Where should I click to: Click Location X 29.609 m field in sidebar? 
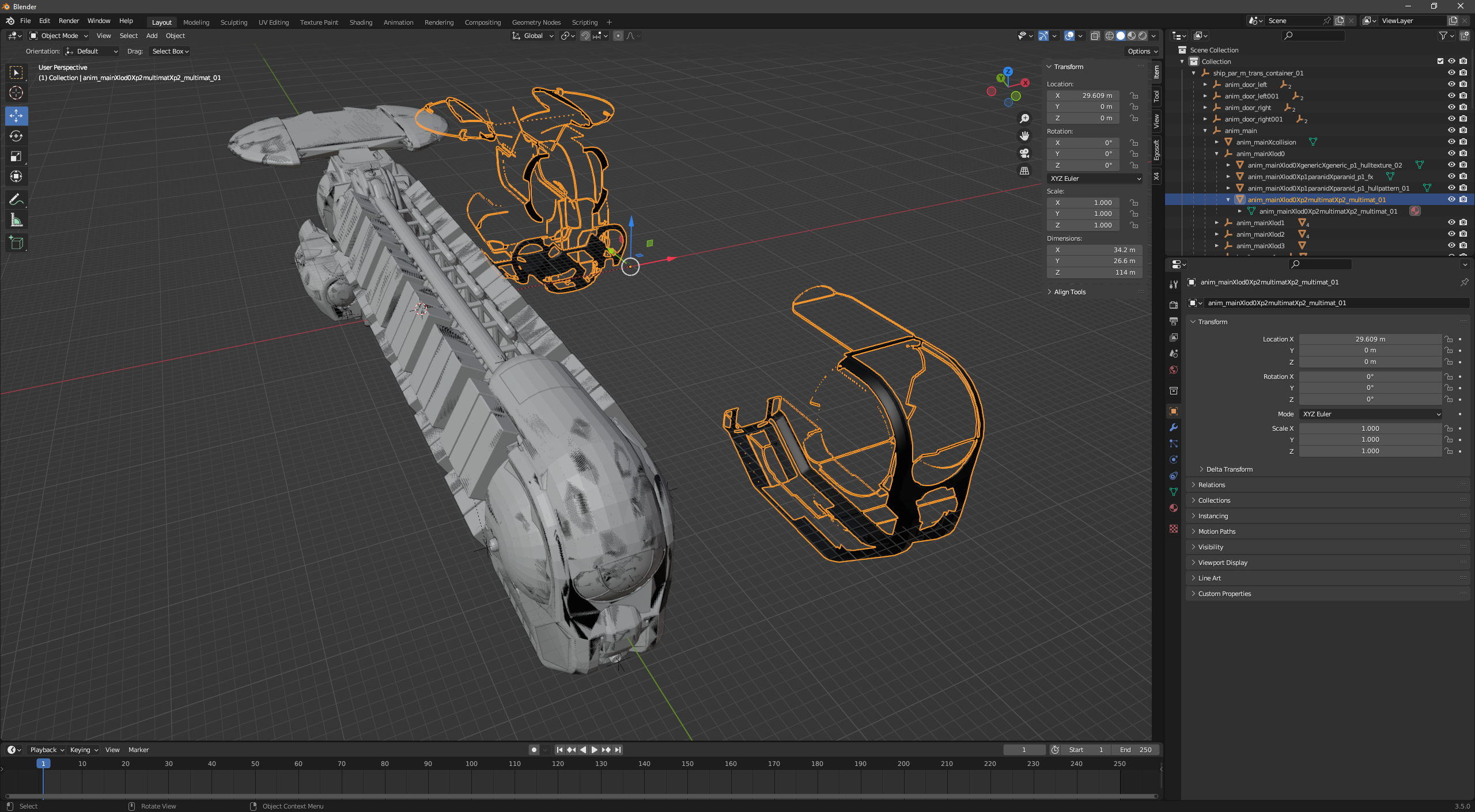coord(1083,96)
